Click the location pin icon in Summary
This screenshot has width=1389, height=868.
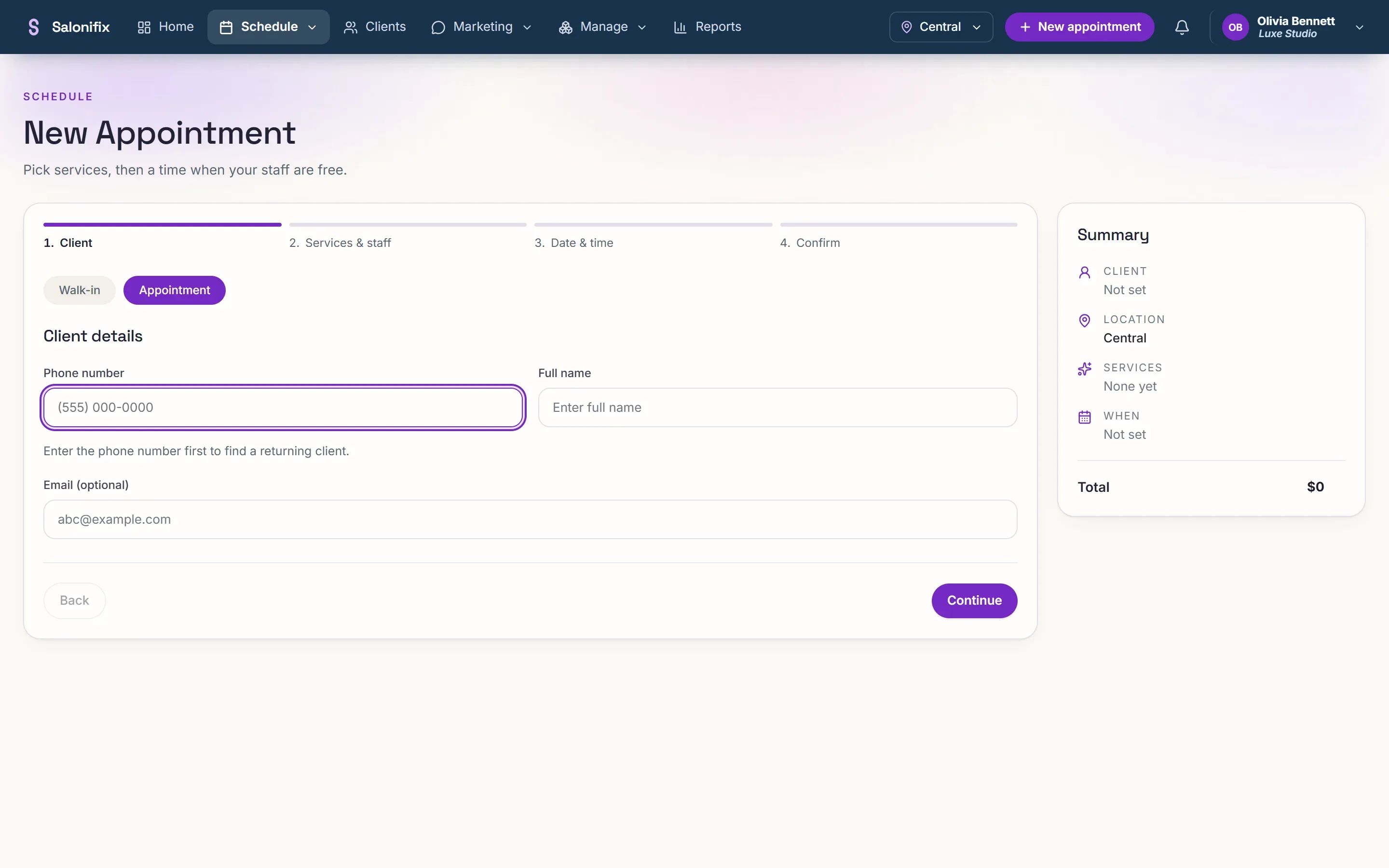pos(1084,320)
